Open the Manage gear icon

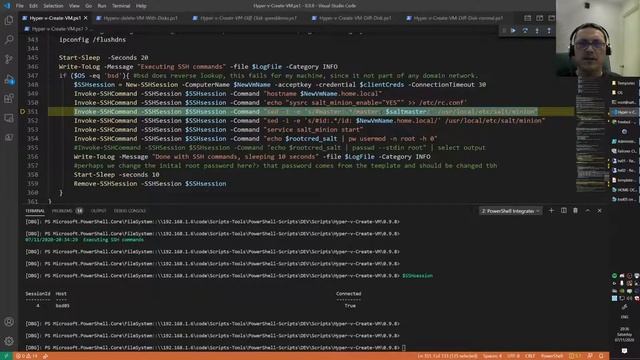9,341
